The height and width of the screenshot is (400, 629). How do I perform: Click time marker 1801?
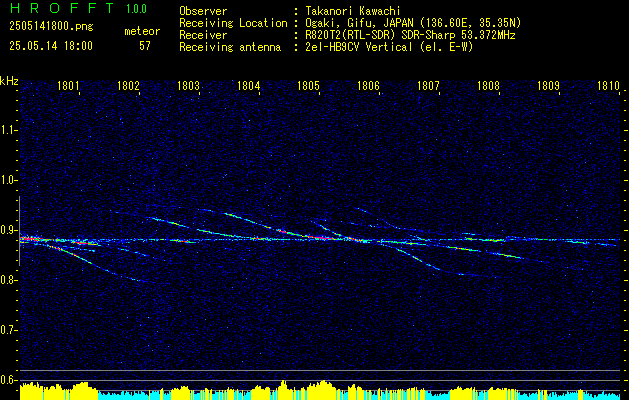click(x=68, y=86)
